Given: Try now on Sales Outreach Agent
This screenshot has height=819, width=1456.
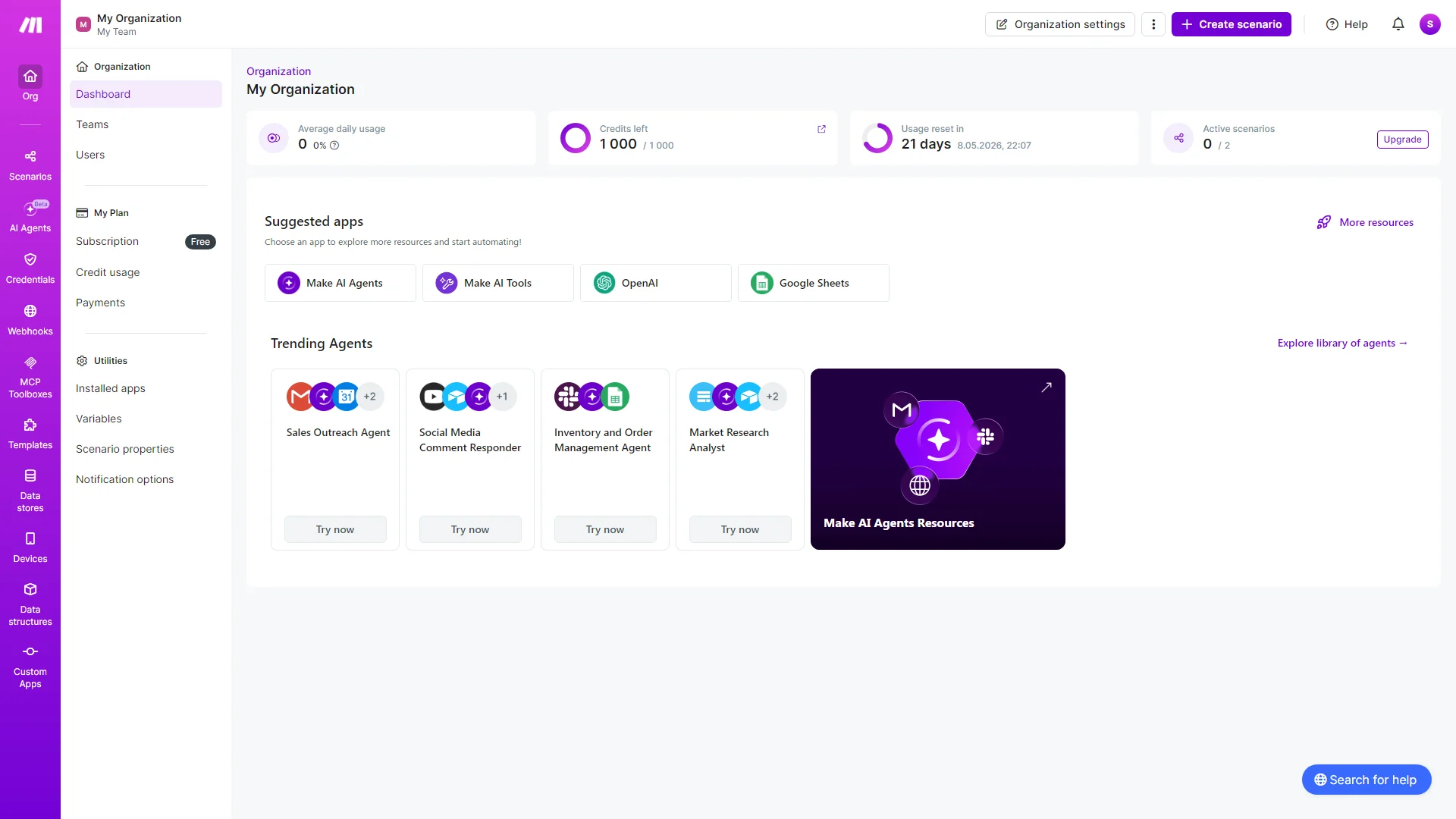Looking at the screenshot, I should [335, 529].
